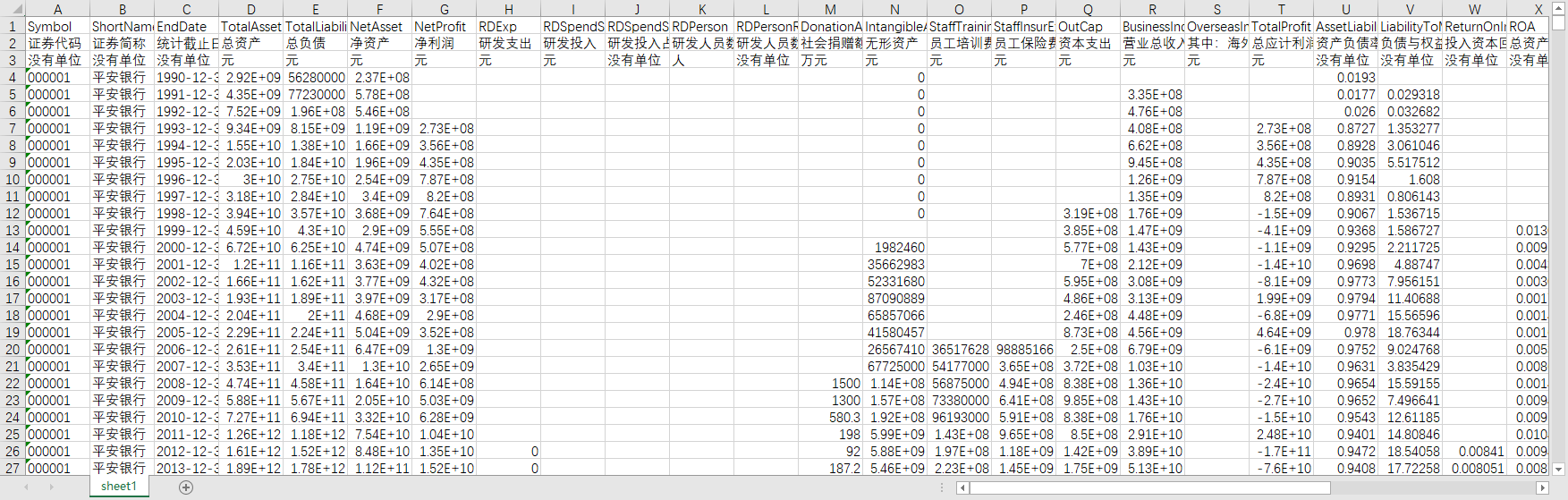Click the 人 unit cell in row 3
This screenshot has height=500, width=1568.
tap(702, 61)
